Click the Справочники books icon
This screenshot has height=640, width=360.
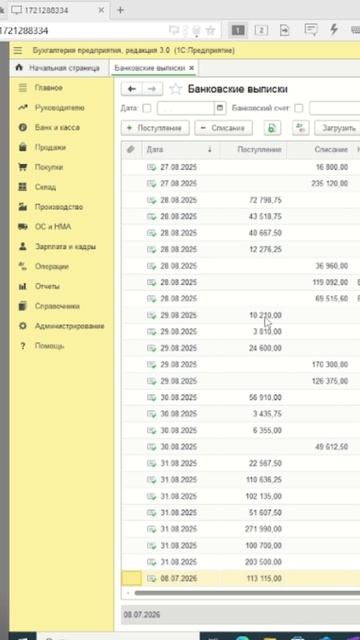click(23, 306)
